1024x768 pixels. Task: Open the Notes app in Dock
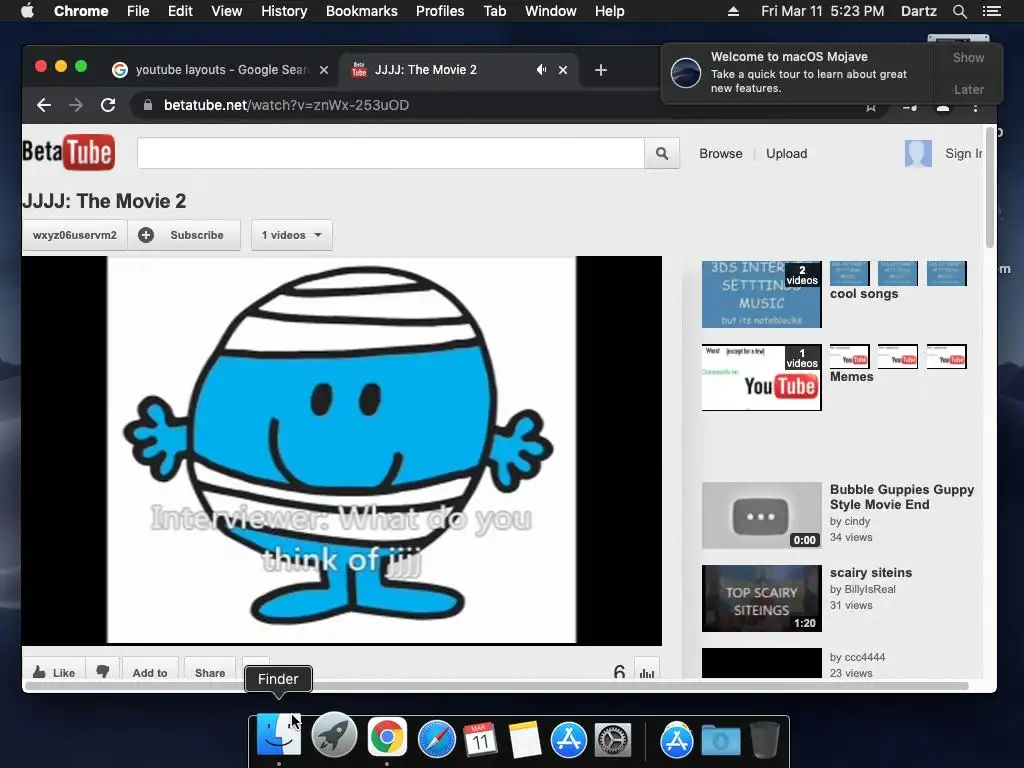[x=524, y=739]
